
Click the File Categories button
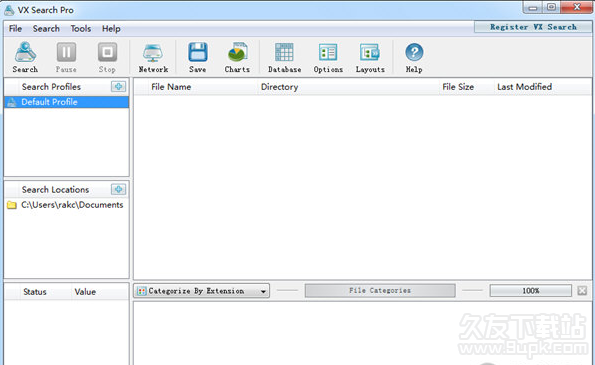380,291
